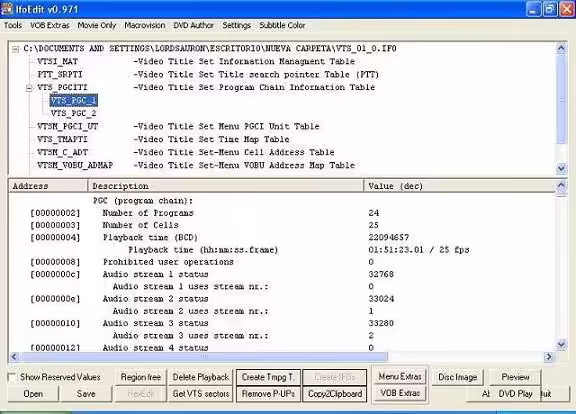
Task: Select the Number of Cells row
Action: [x=282, y=225]
